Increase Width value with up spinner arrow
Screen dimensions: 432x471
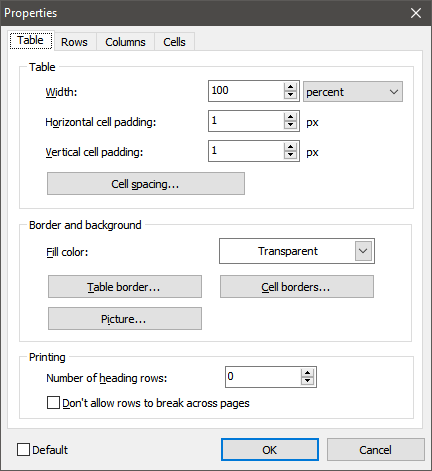coord(290,87)
